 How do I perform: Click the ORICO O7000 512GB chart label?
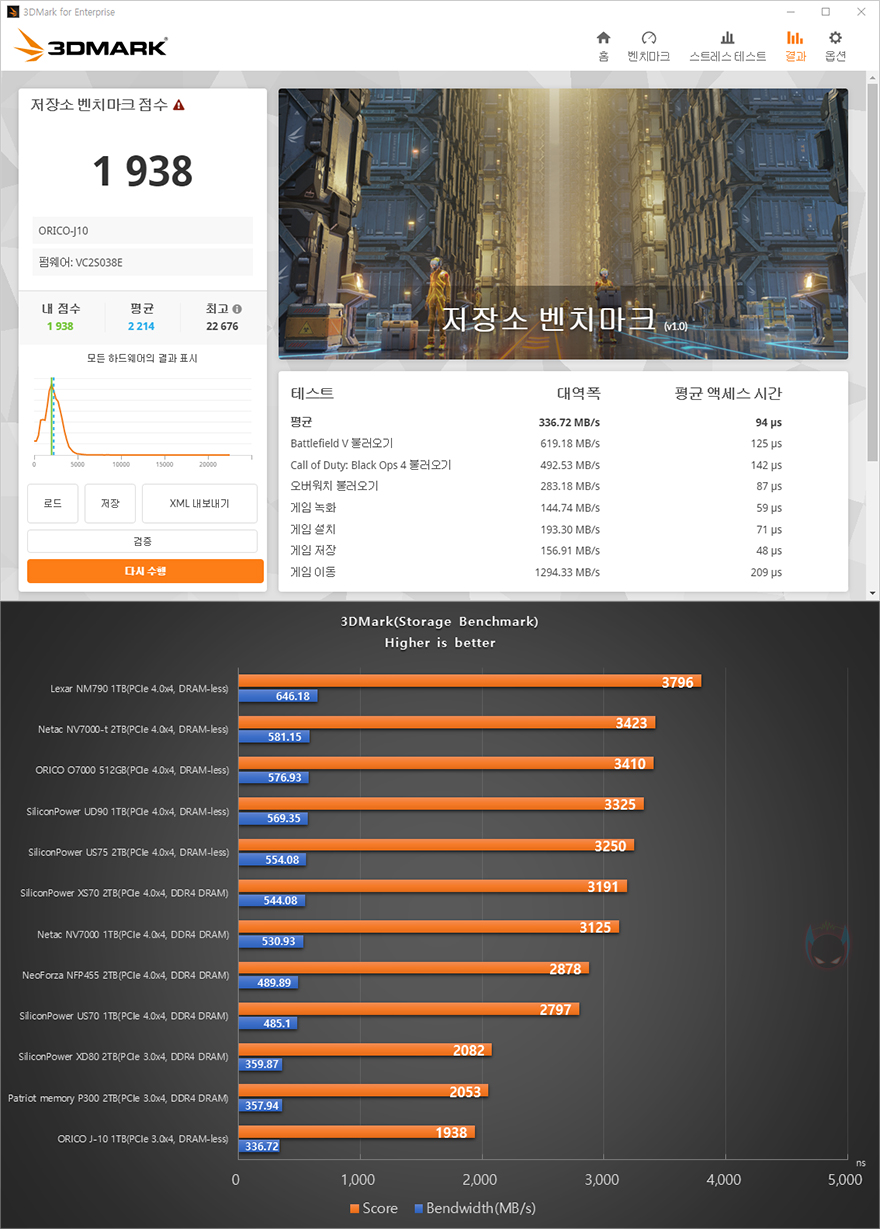132,770
